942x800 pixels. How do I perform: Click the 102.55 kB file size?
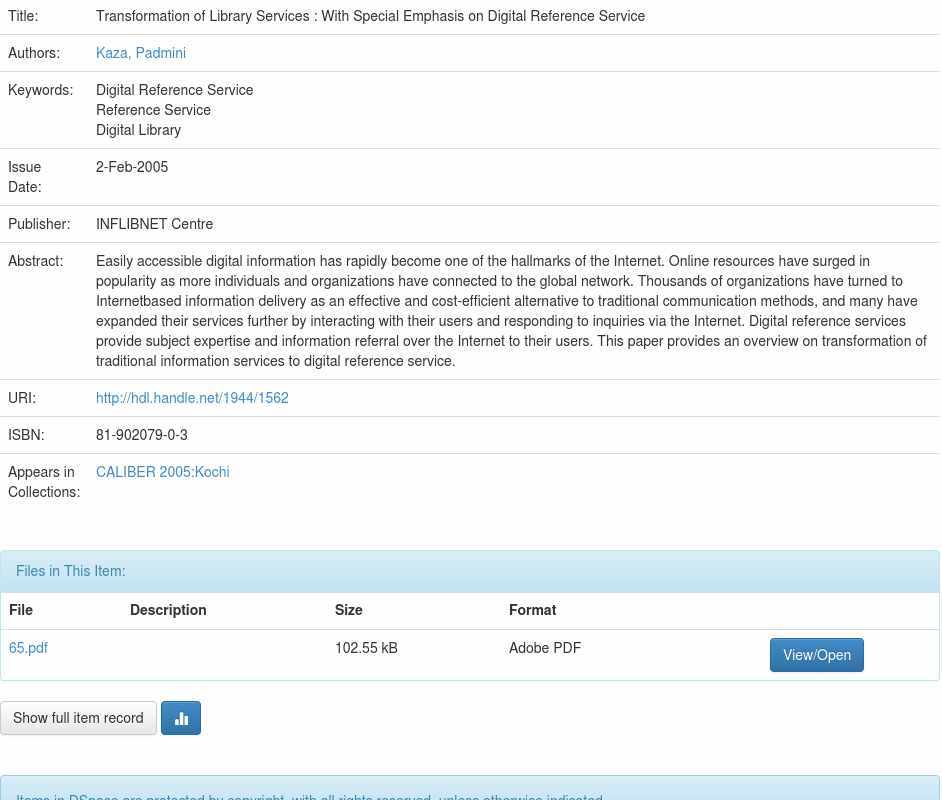[366, 648]
